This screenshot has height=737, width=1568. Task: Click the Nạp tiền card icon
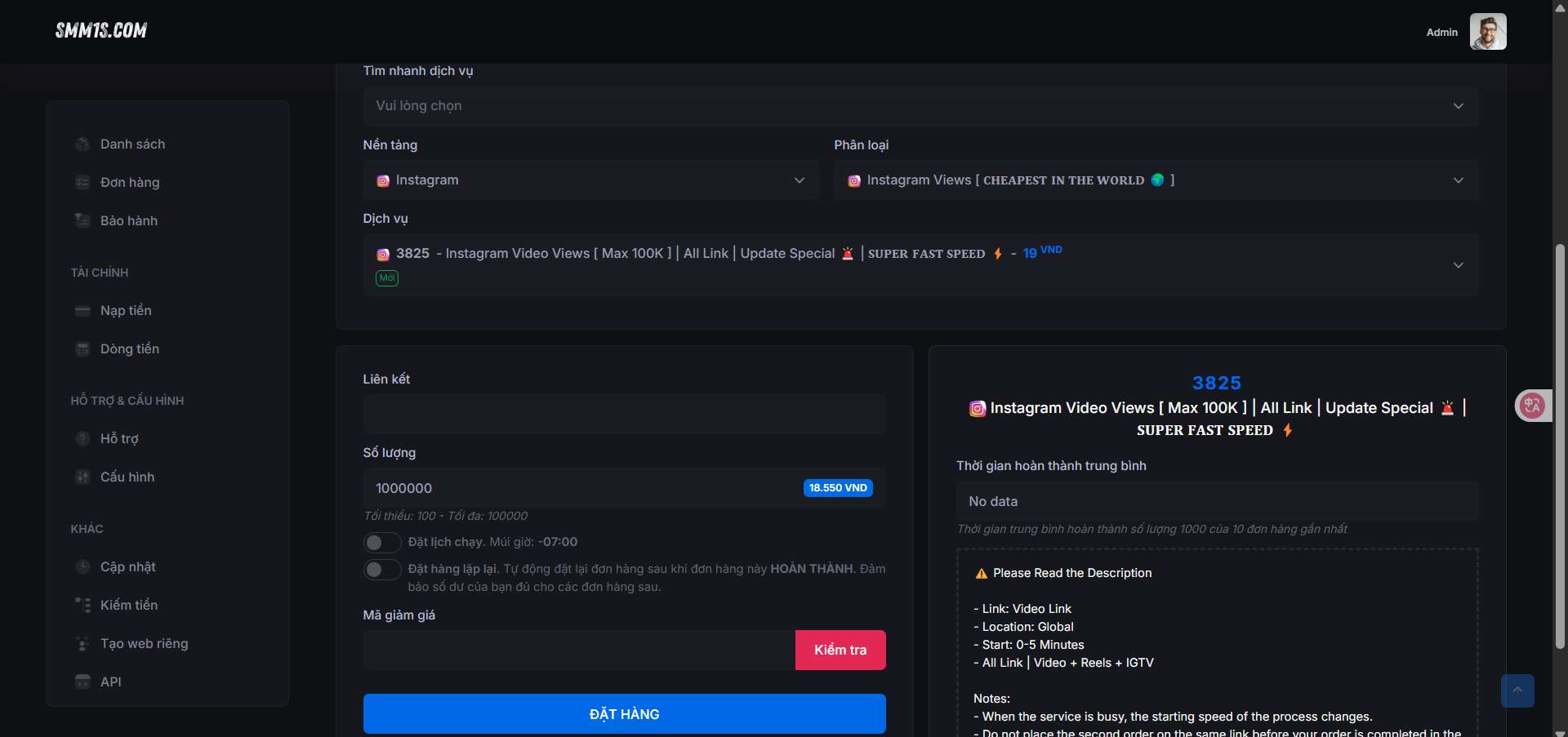(82, 311)
